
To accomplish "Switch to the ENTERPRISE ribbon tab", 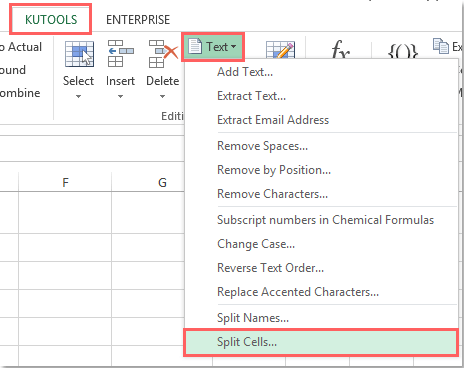I will (x=138, y=20).
